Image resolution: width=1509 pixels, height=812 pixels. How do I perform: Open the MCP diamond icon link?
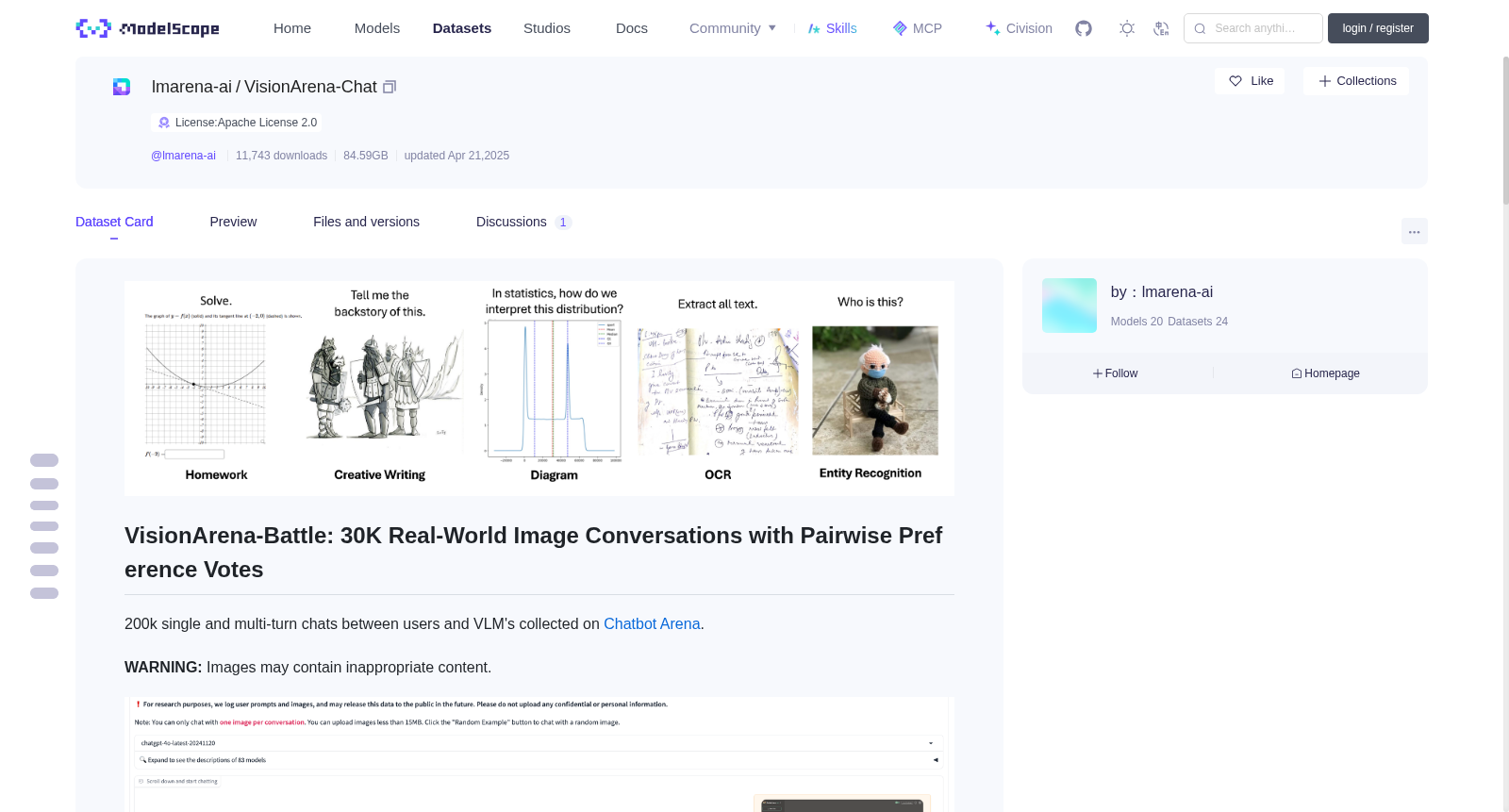918,28
